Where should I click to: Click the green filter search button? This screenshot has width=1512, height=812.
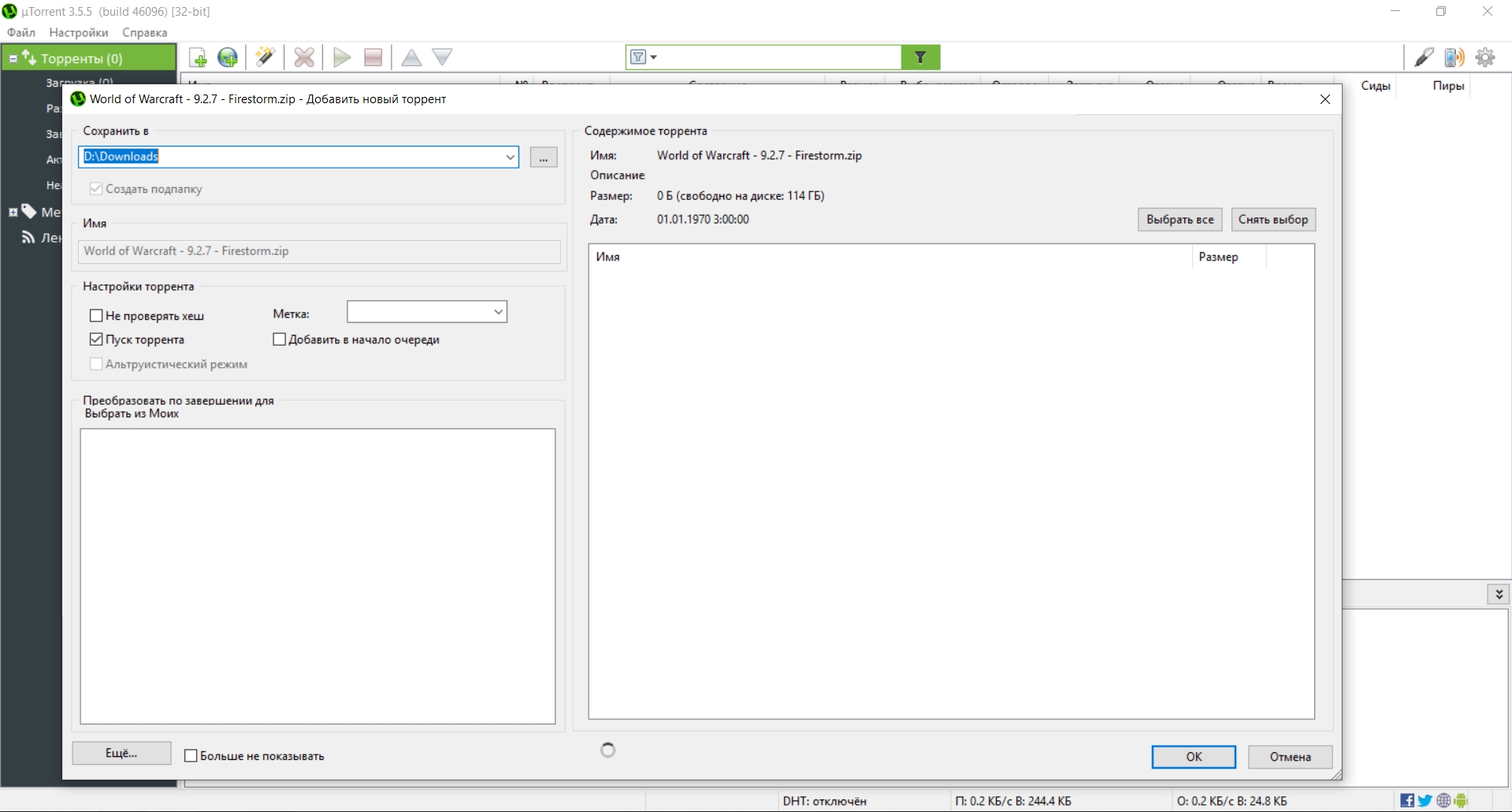coord(920,57)
